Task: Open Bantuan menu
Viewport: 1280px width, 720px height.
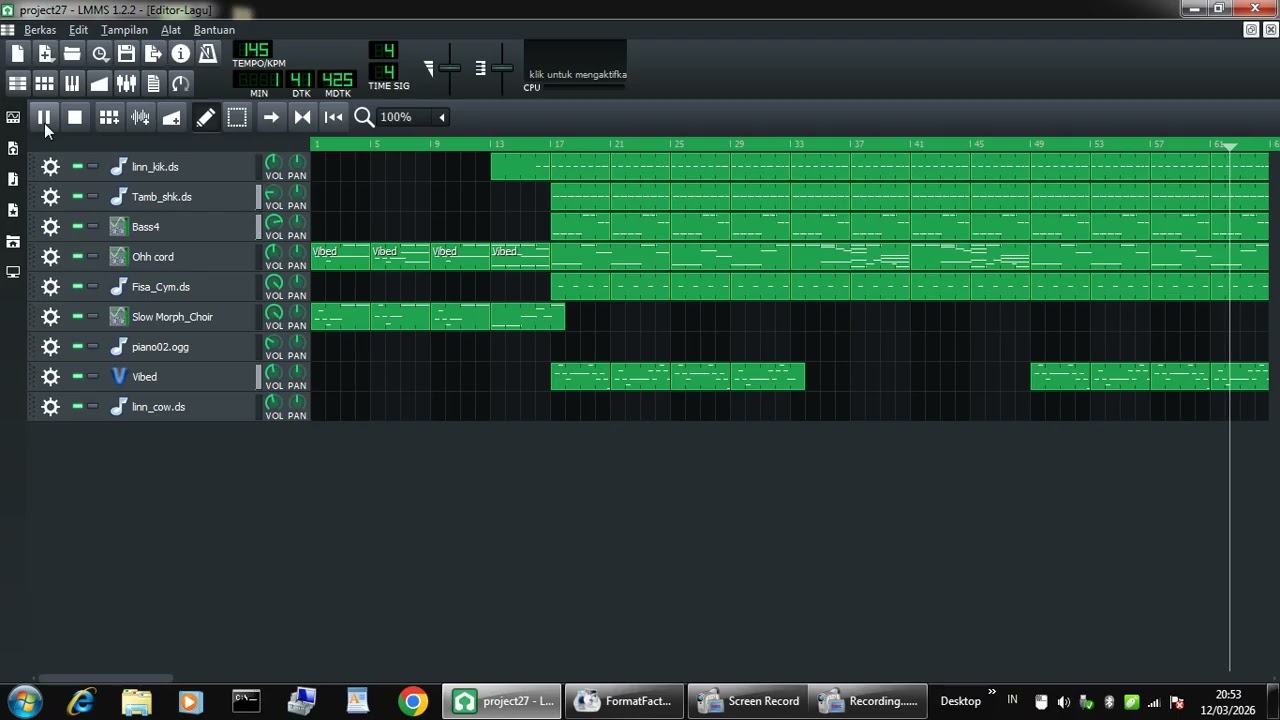Action: click(214, 30)
